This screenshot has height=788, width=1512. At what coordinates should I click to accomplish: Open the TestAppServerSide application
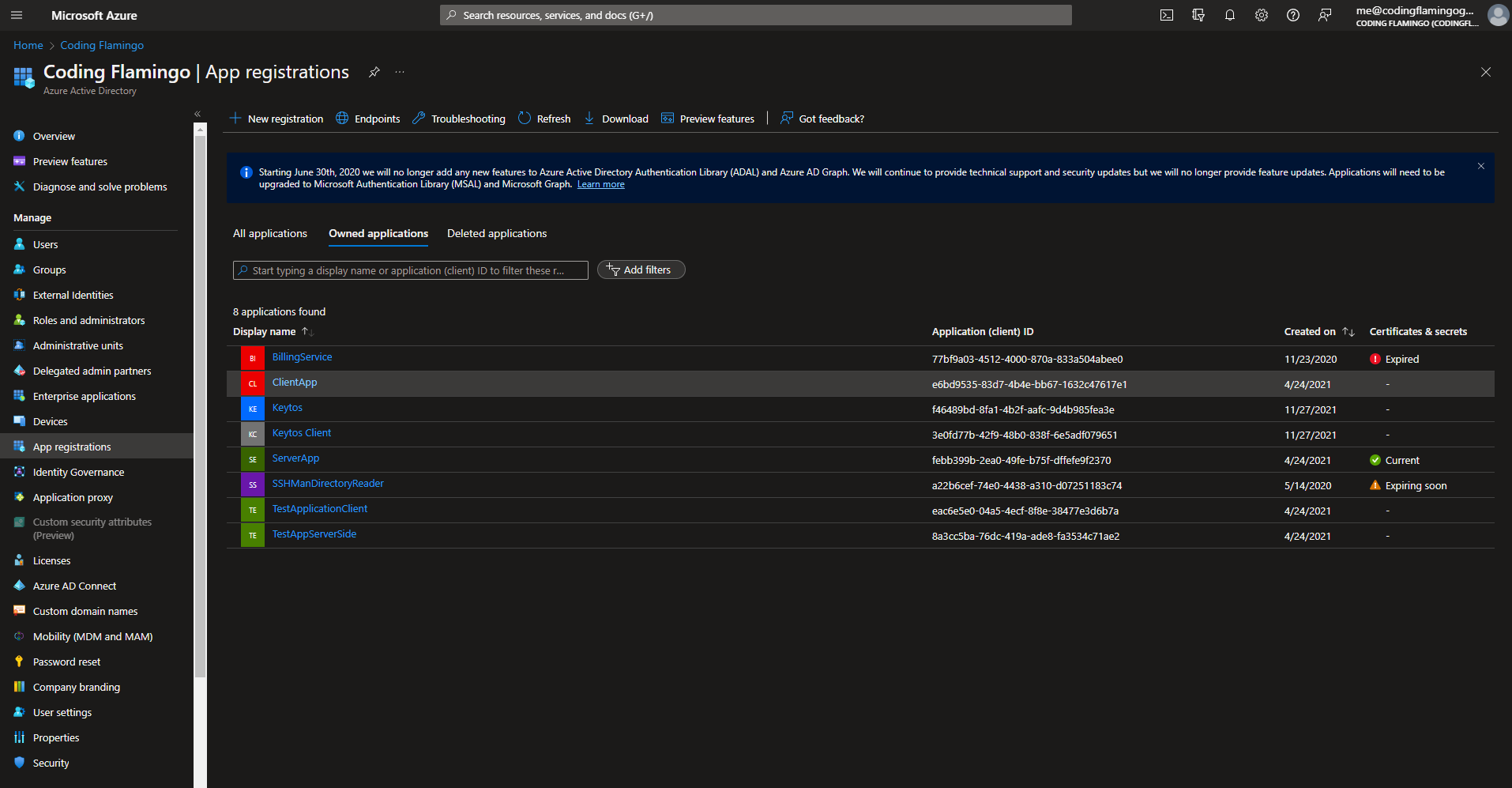pos(314,534)
